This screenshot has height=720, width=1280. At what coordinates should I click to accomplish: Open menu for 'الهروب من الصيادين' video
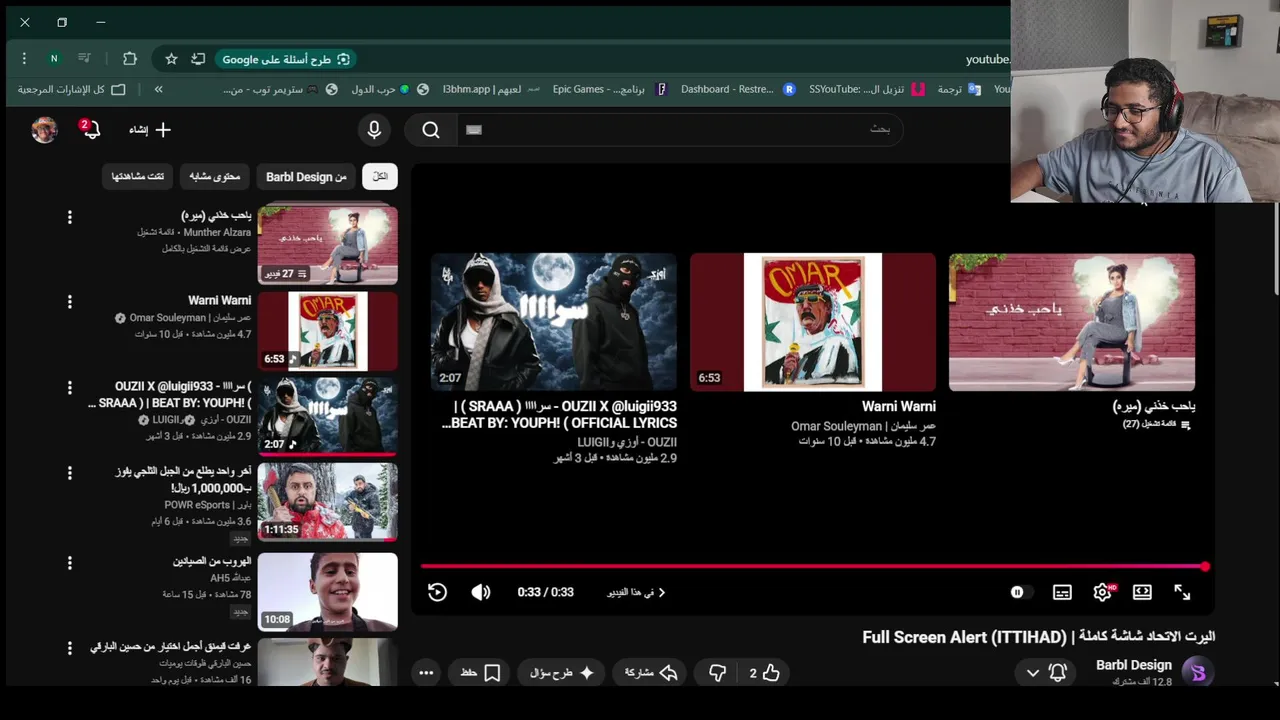point(69,563)
